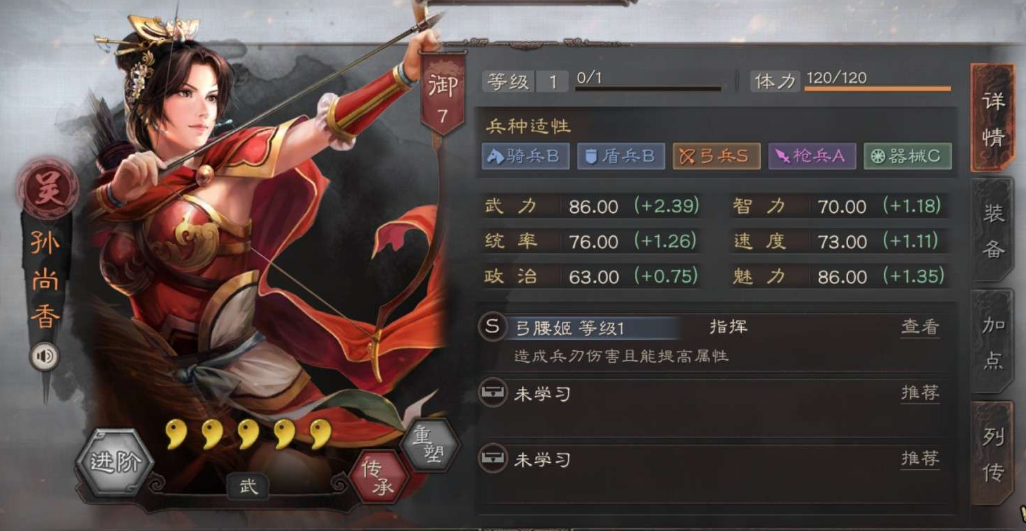Image resolution: width=1026 pixels, height=531 pixels.
Task: Select the 枪兵A spearman aptitude badge
Action: 812,156
